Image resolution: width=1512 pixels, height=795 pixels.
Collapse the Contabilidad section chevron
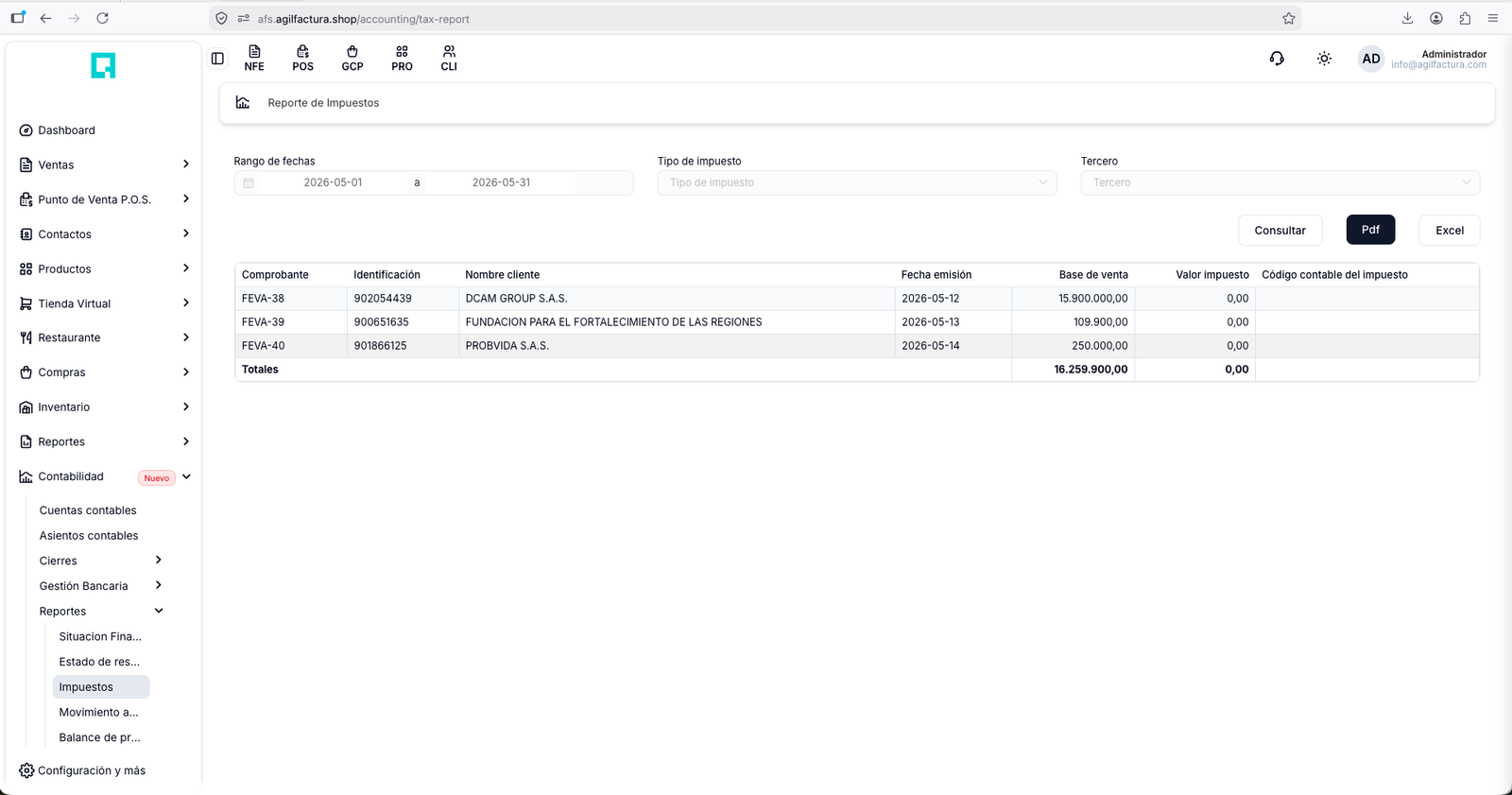[x=186, y=476]
